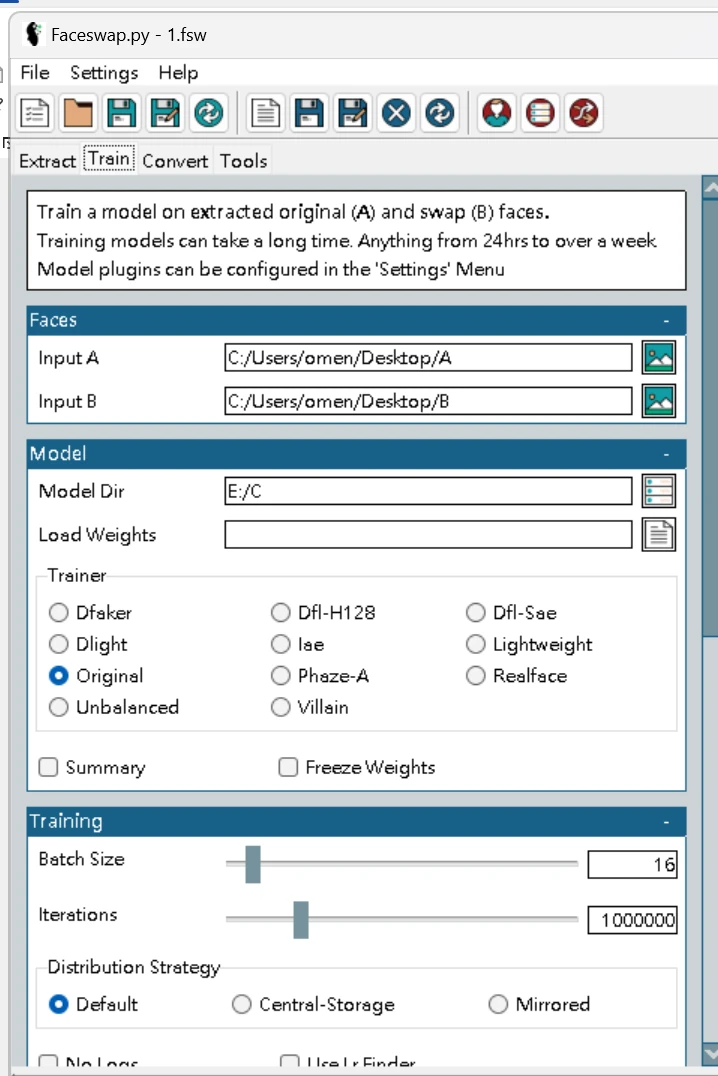Switch to the Extract tab

pos(47,161)
